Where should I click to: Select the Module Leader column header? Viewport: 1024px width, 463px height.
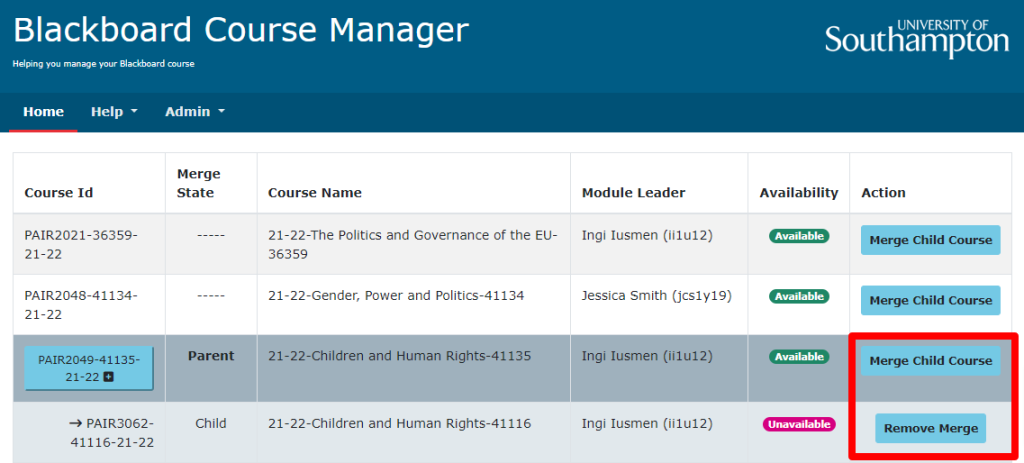pyautogui.click(x=633, y=193)
